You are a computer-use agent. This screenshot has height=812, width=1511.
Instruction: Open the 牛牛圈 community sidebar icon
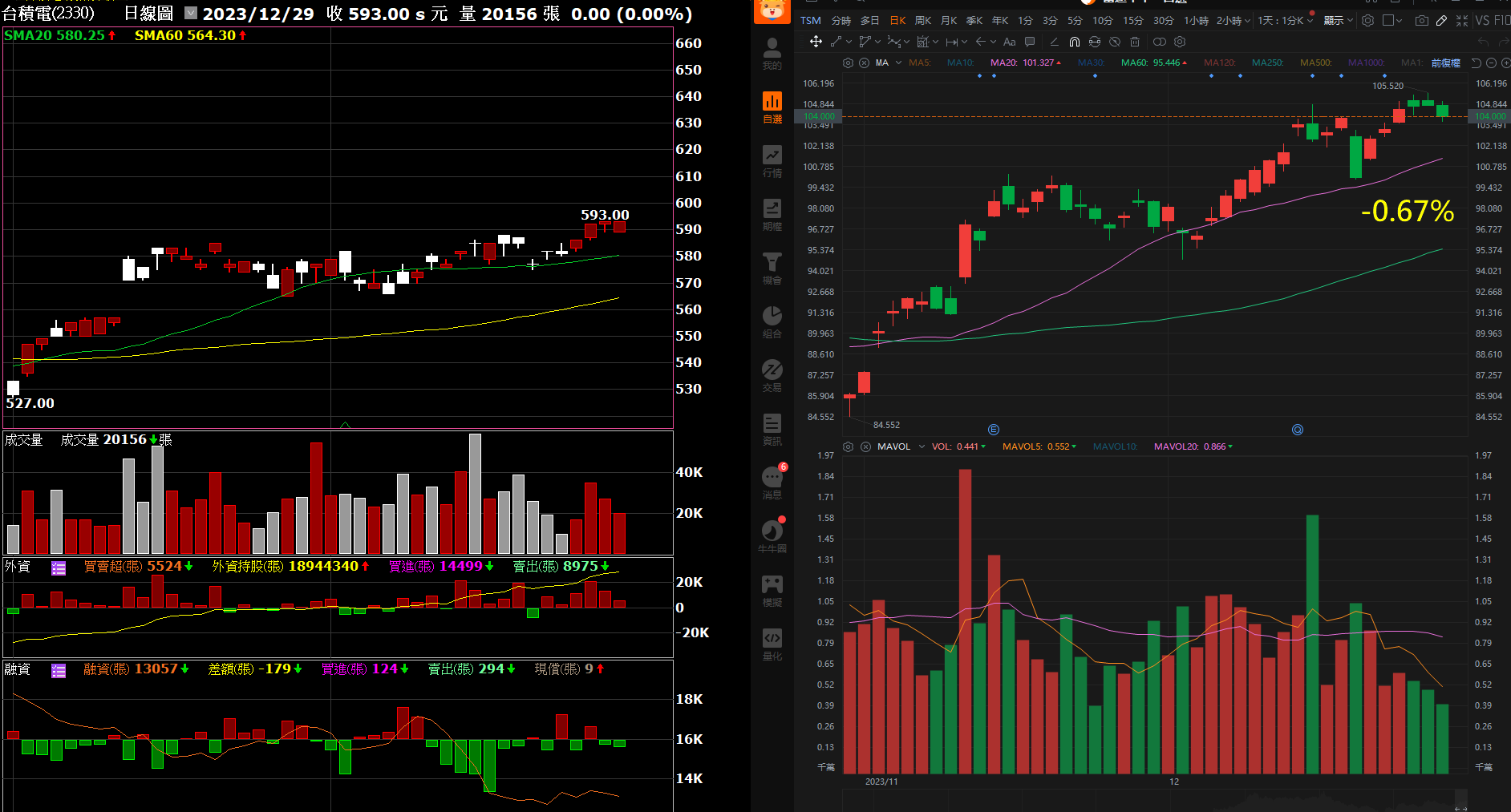point(772,537)
